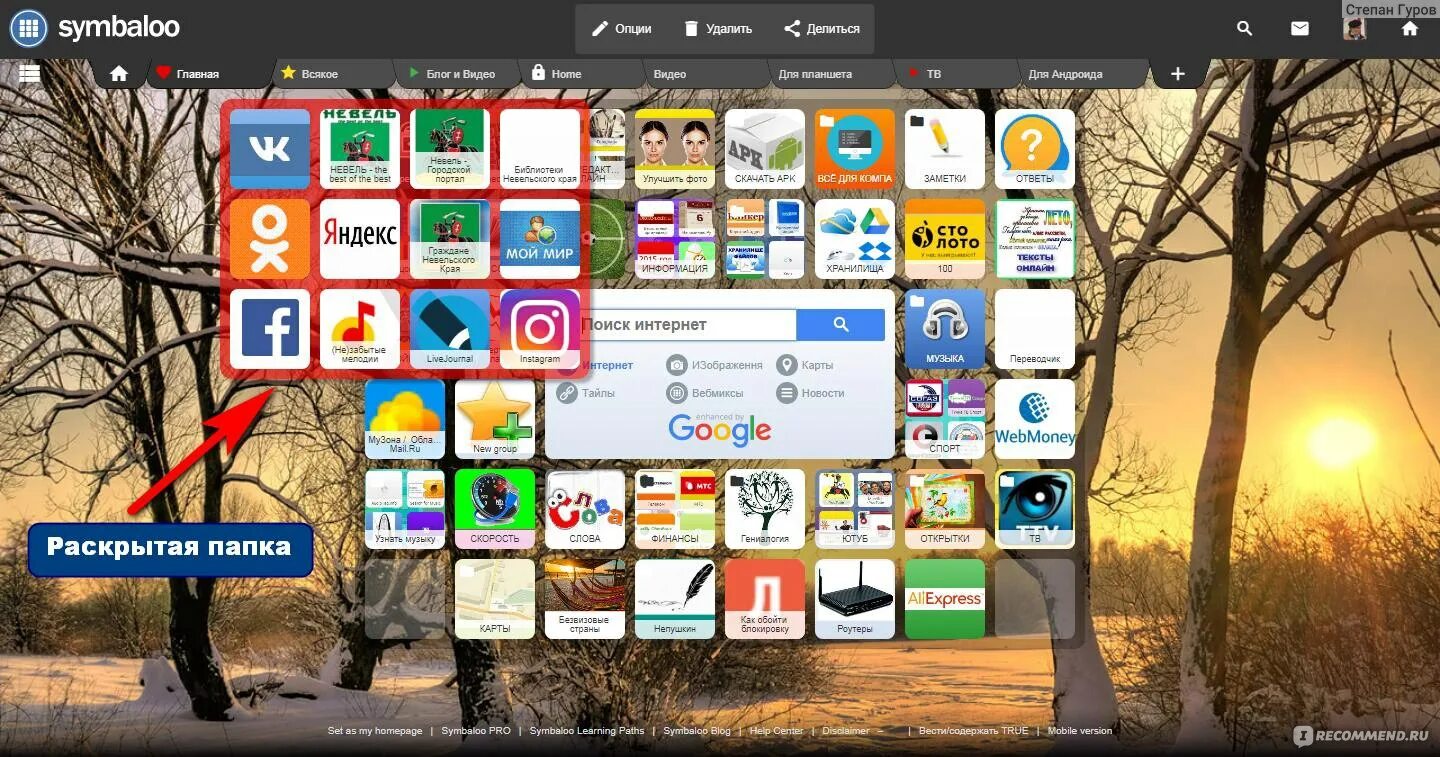
Task: Open the Безвизовые страны tile
Action: [585, 599]
